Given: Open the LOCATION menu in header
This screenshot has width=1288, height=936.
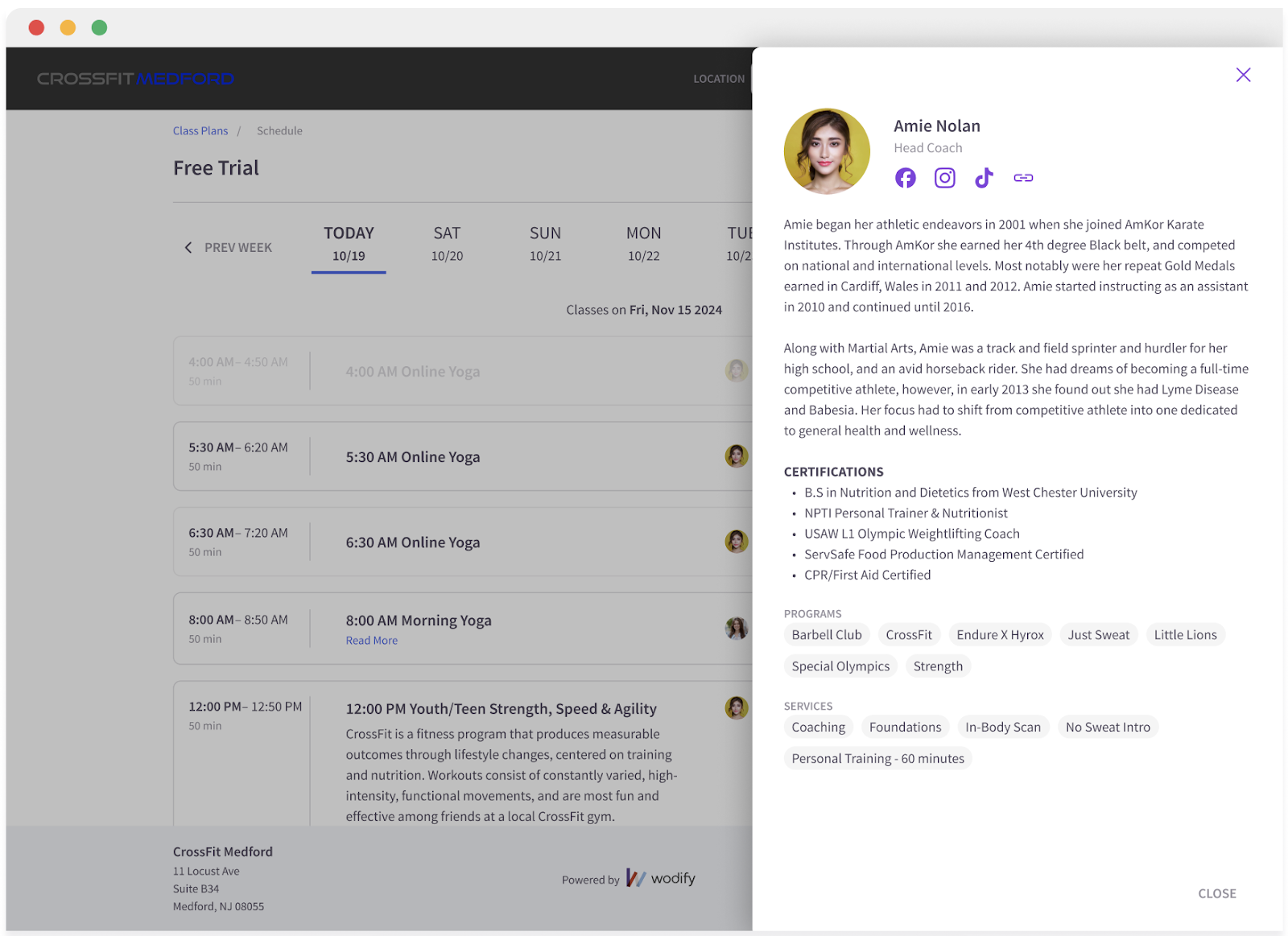Looking at the screenshot, I should click(x=719, y=79).
